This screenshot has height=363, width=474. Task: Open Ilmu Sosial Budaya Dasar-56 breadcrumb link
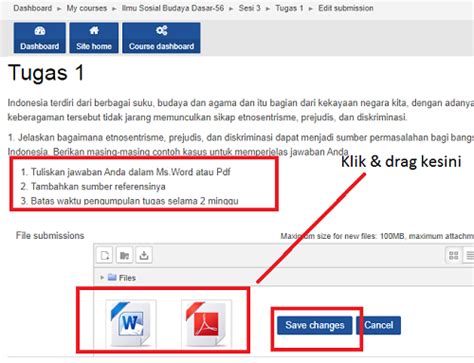(x=173, y=8)
